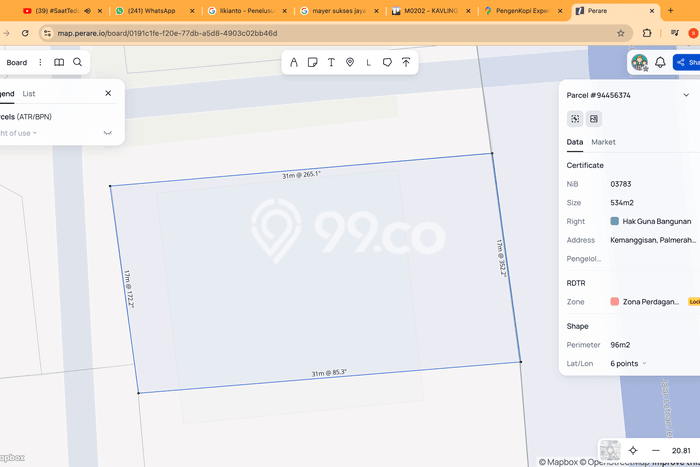700x467 pixels.
Task: Mute audio on the YouTube tab
Action: point(88,11)
